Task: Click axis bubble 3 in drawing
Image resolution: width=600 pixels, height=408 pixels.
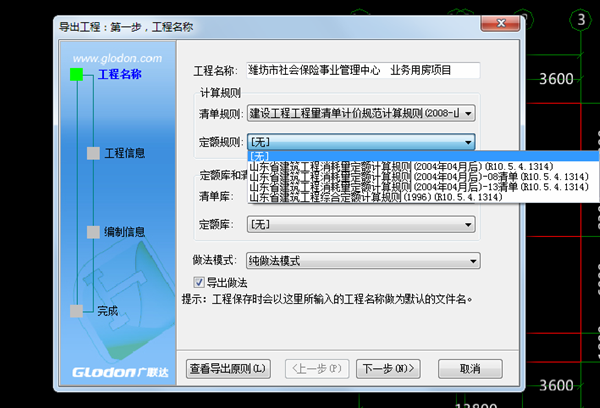Action: pyautogui.click(x=581, y=19)
